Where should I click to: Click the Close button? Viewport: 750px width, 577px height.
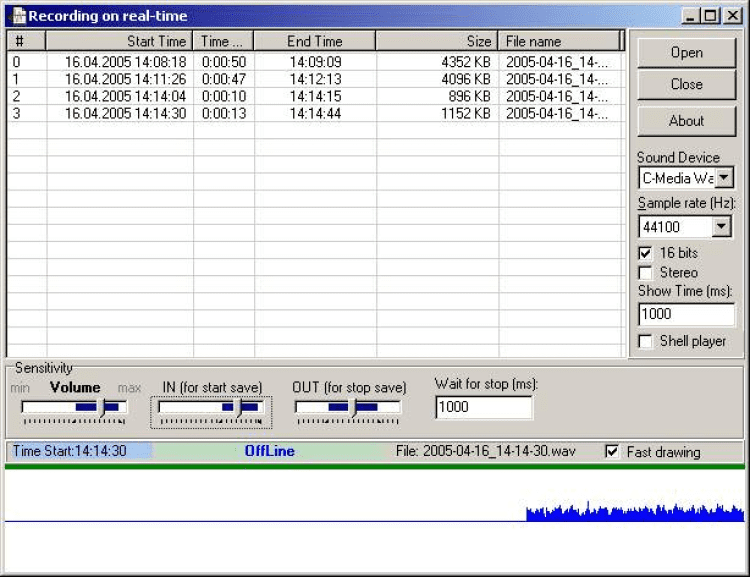[x=686, y=85]
